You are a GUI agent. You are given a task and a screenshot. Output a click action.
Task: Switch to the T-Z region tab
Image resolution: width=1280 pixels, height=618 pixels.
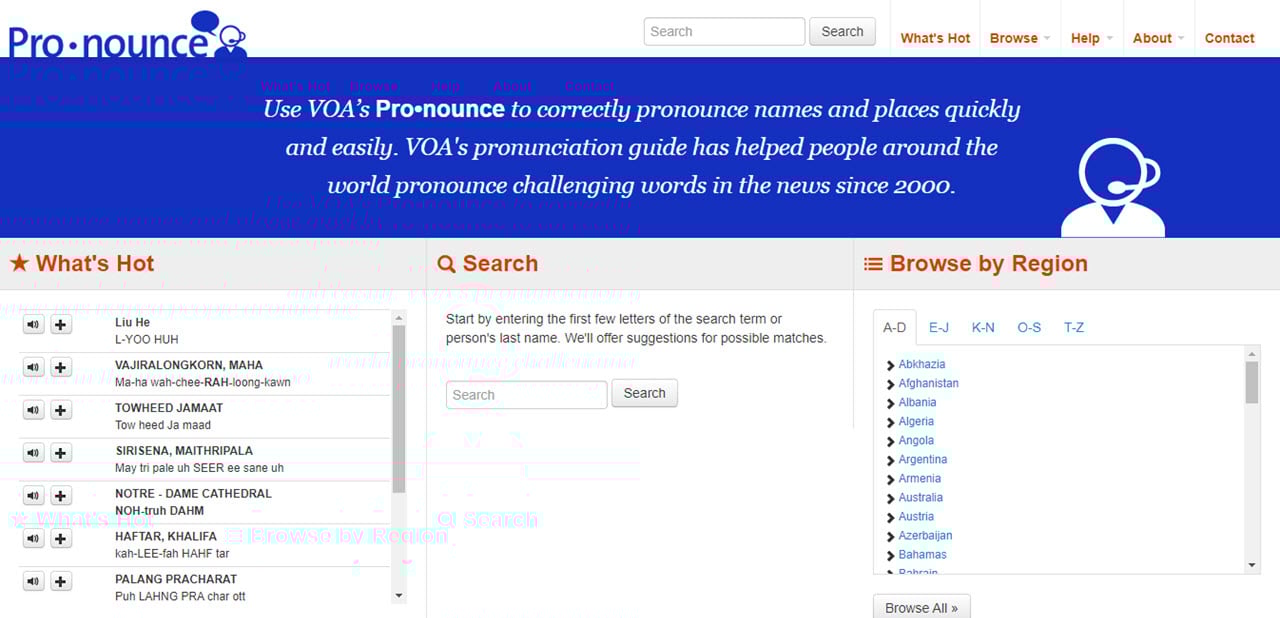(x=1074, y=327)
